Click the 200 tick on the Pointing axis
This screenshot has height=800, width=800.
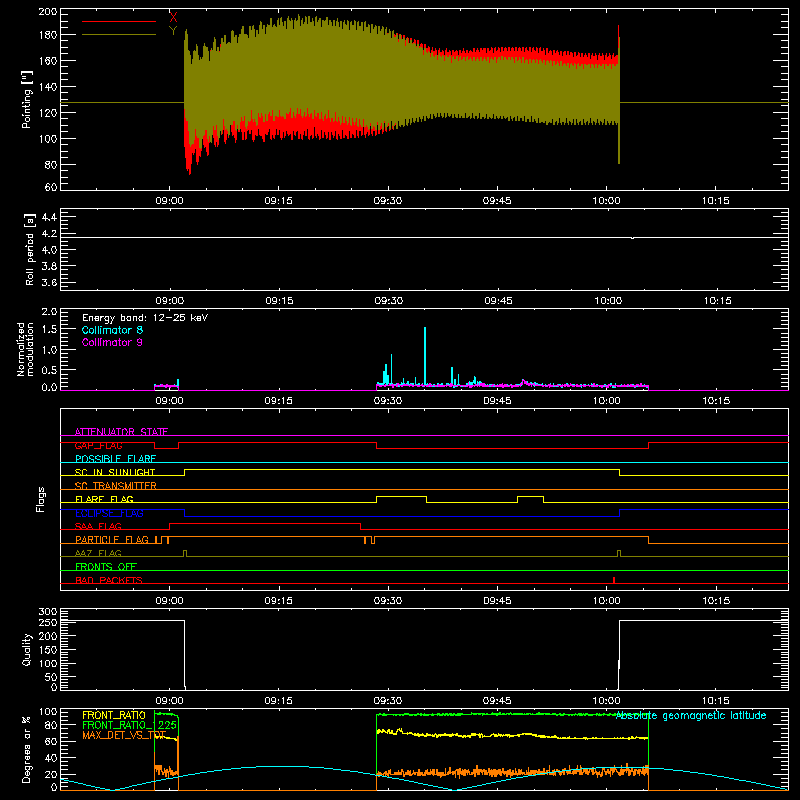(47, 12)
